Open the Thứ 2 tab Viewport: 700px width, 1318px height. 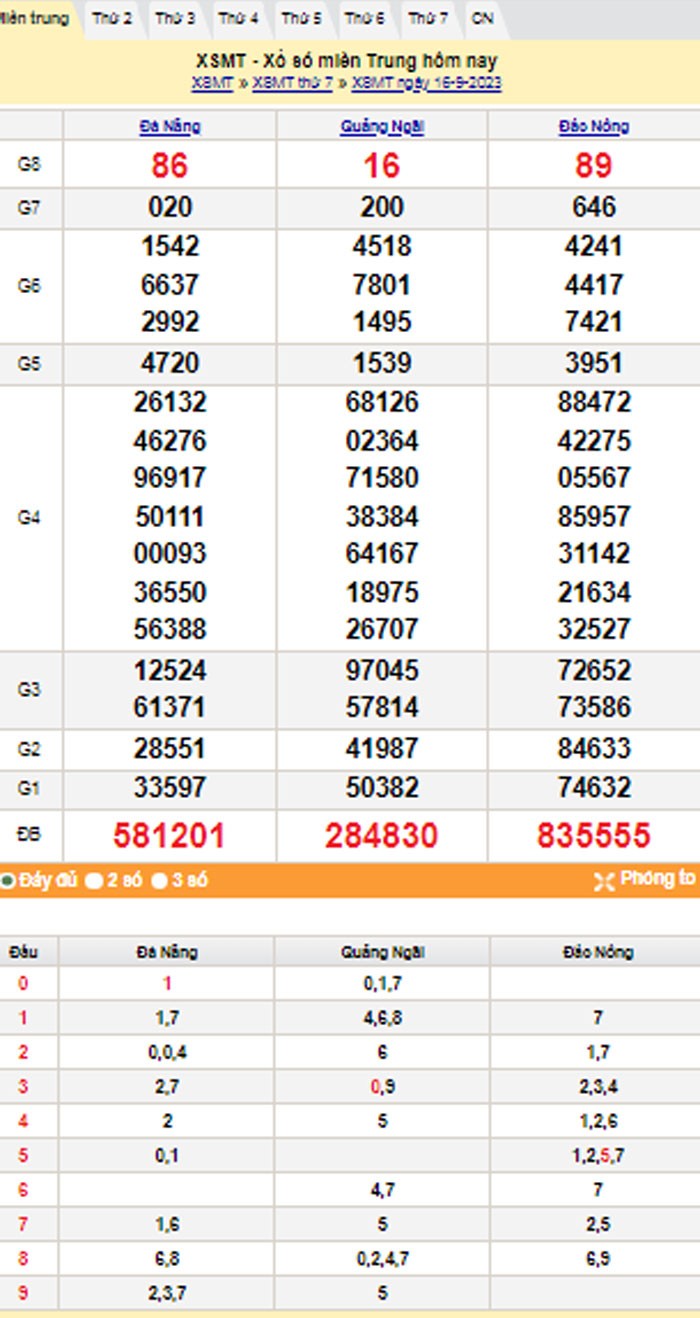(x=112, y=18)
